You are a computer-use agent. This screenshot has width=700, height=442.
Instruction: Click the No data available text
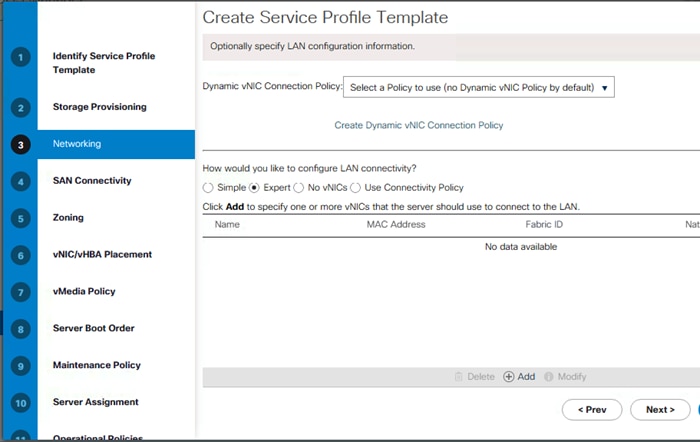tap(521, 247)
